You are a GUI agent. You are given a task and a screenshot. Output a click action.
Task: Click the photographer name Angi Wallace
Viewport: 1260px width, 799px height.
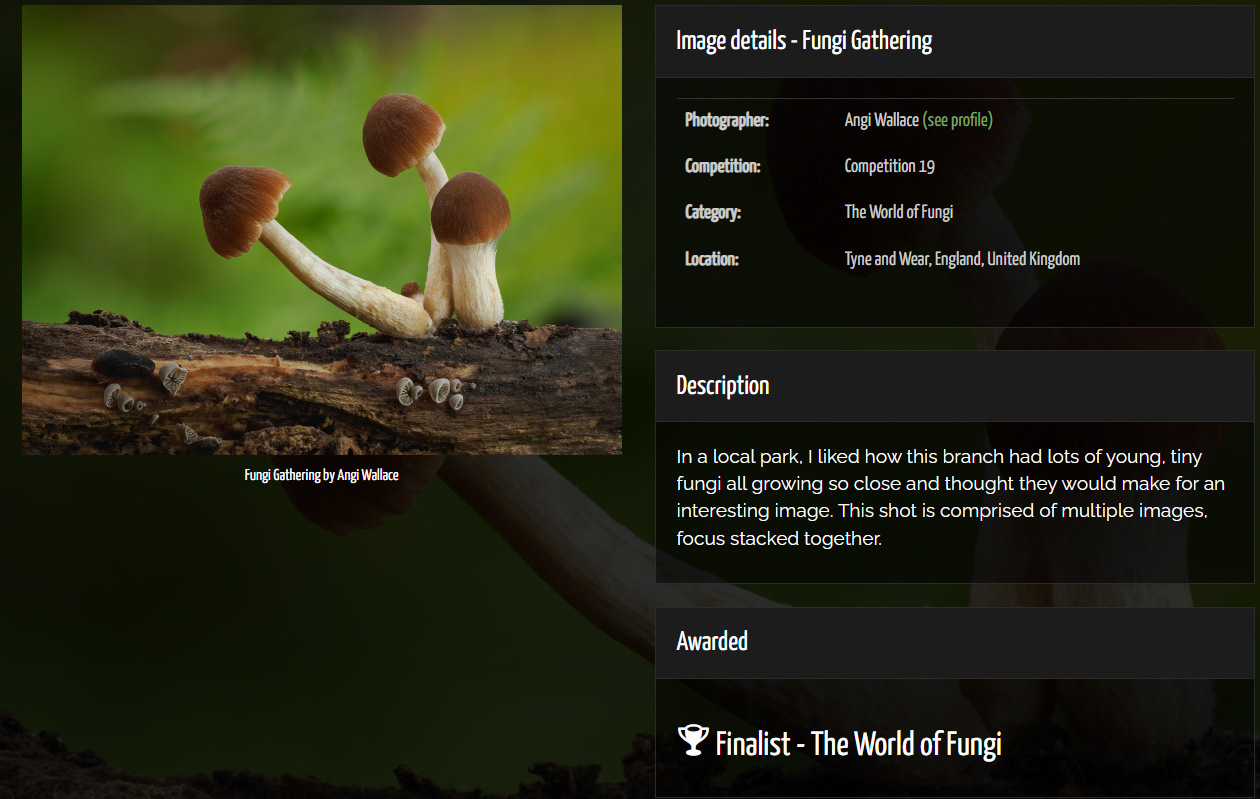coord(881,120)
